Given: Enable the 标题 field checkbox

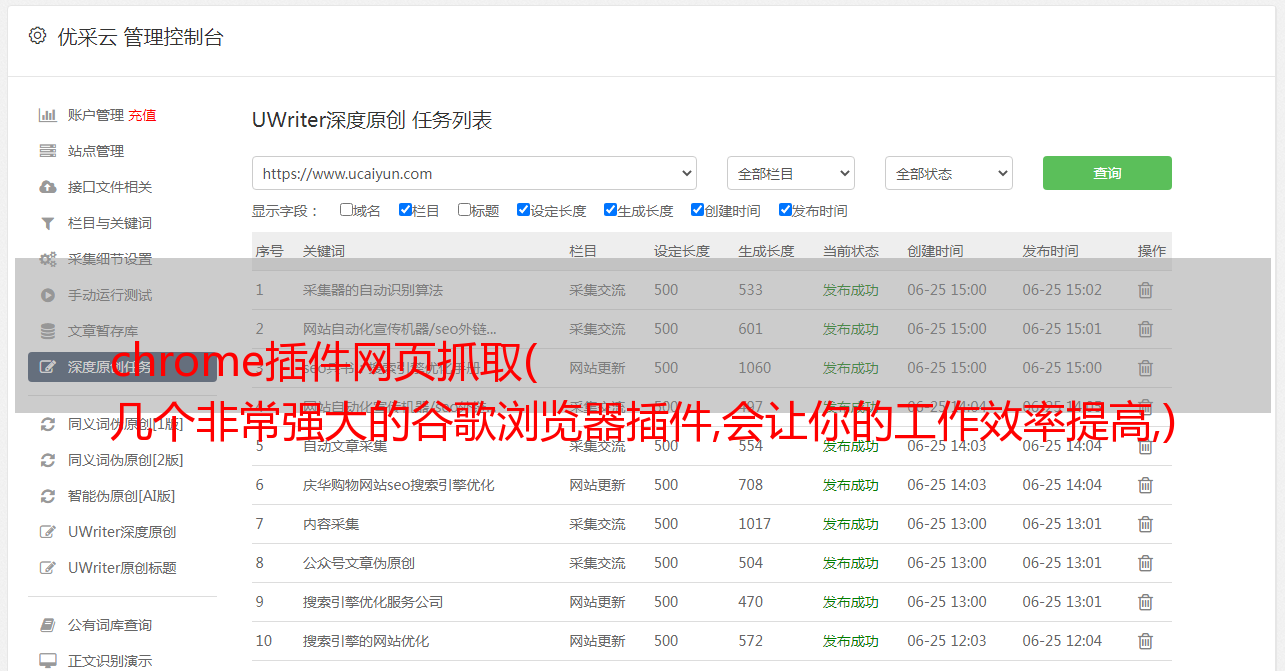Looking at the screenshot, I should (x=464, y=210).
